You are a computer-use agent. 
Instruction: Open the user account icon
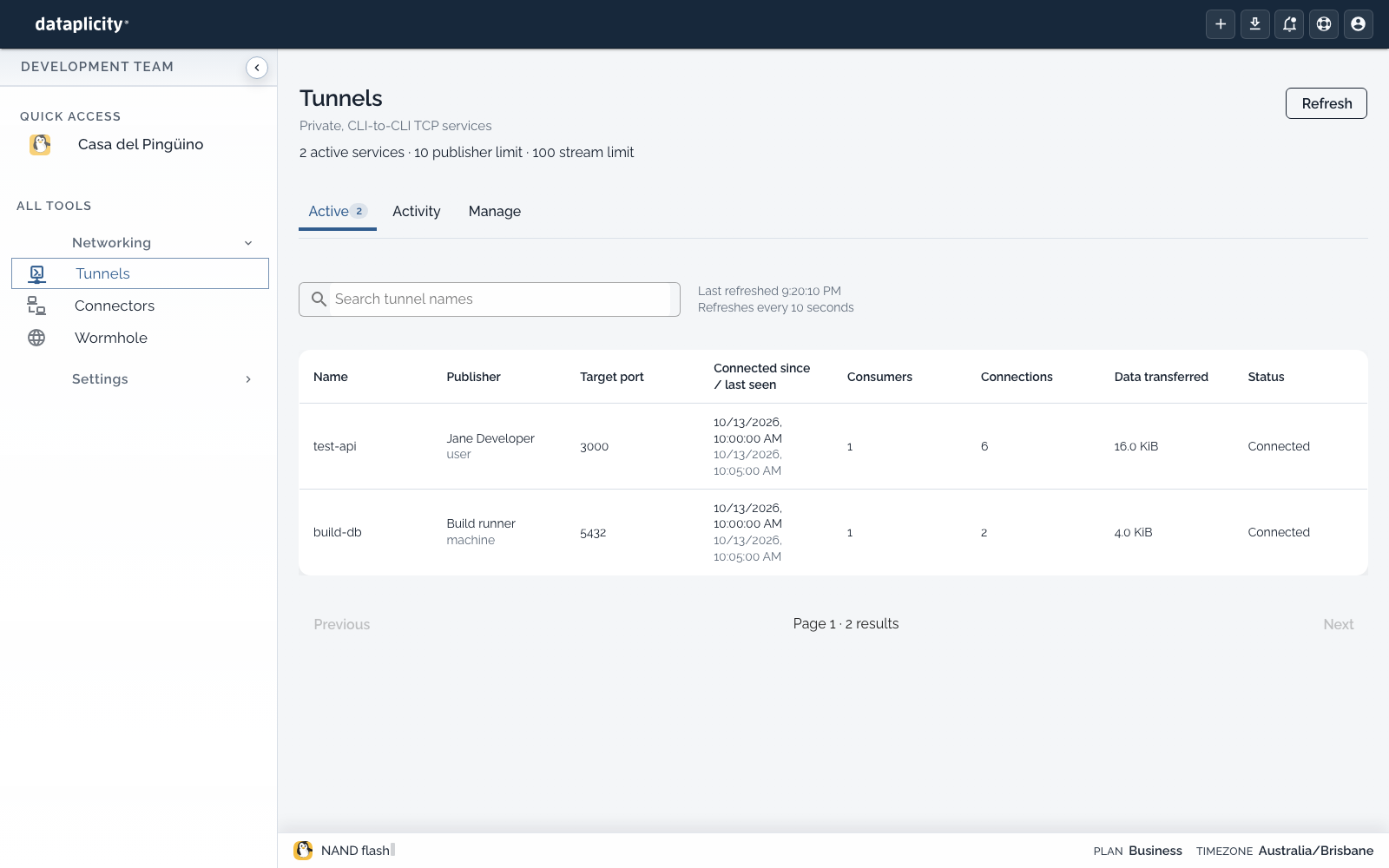point(1359,24)
